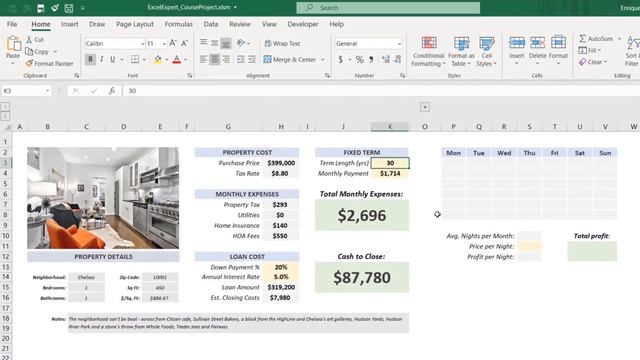Click the AutoSum button
The width and height of the screenshot is (640, 360).
pyautogui.click(x=596, y=39)
